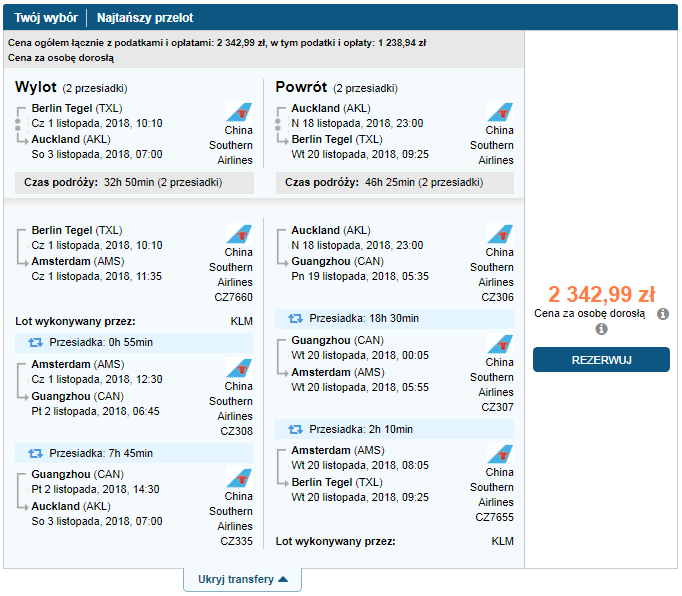682x596 pixels.
Task: Click China Southern logo for flight CZ7655
Action: click(500, 454)
